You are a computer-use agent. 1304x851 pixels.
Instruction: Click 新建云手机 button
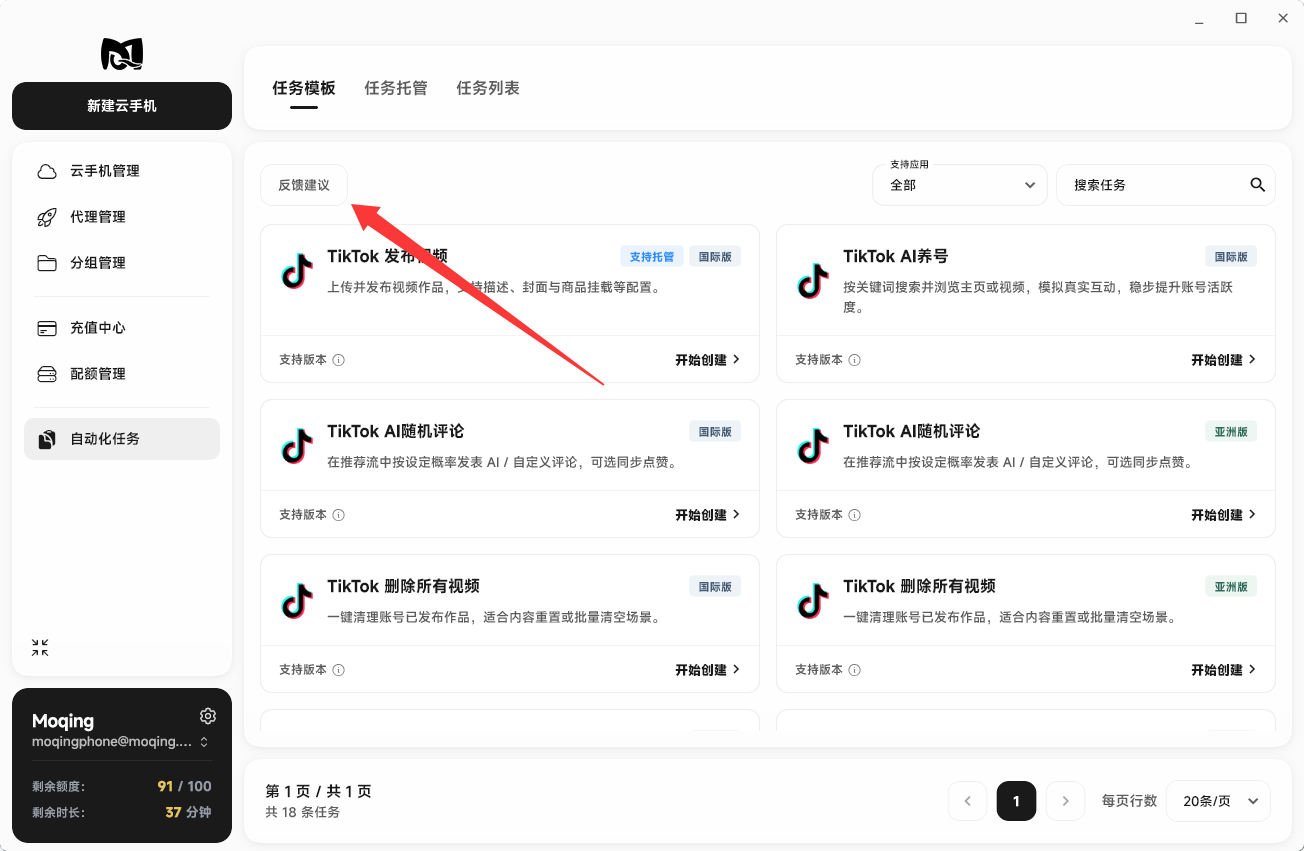click(122, 106)
